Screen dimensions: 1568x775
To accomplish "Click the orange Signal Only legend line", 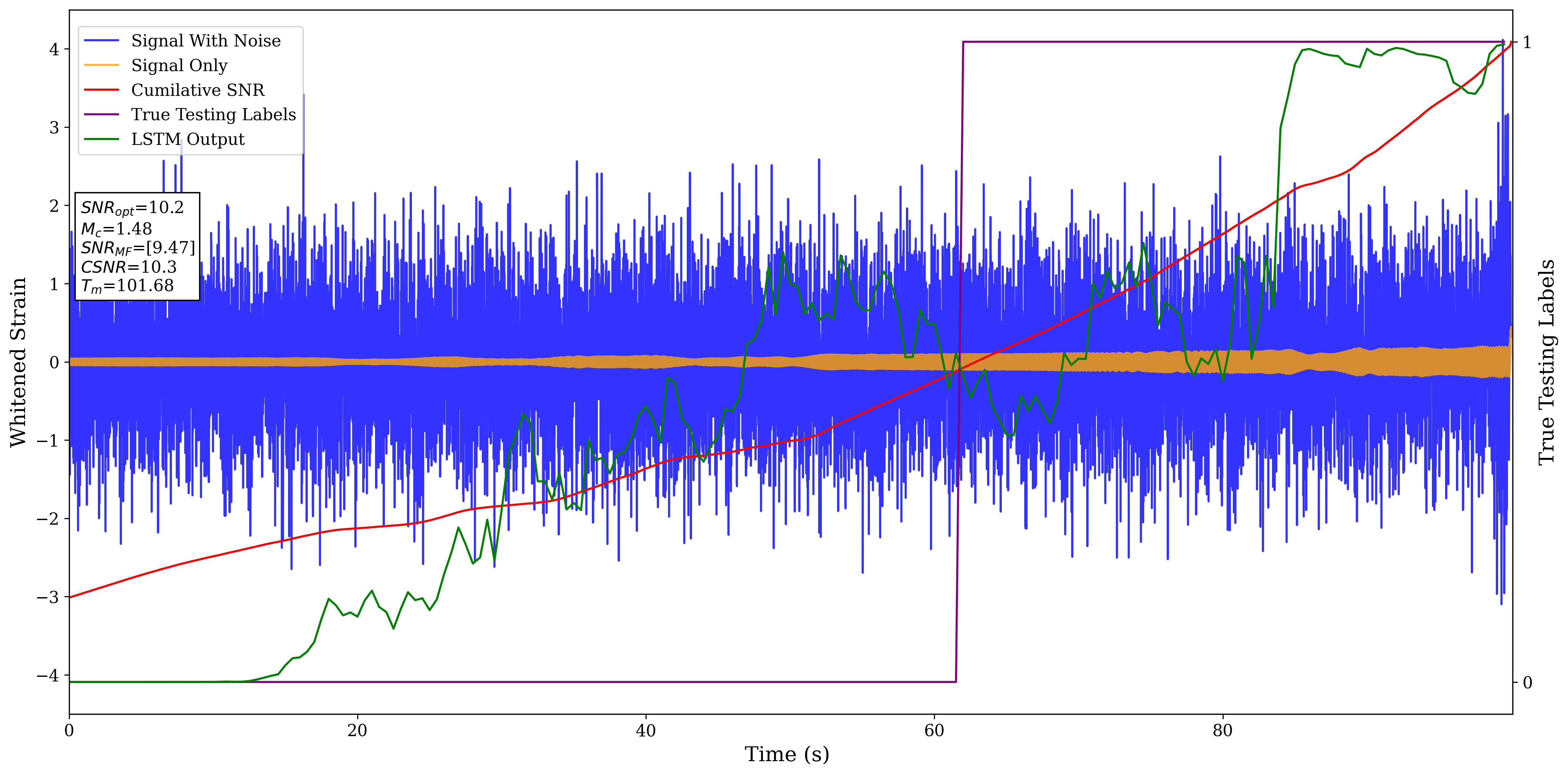I will point(101,65).
